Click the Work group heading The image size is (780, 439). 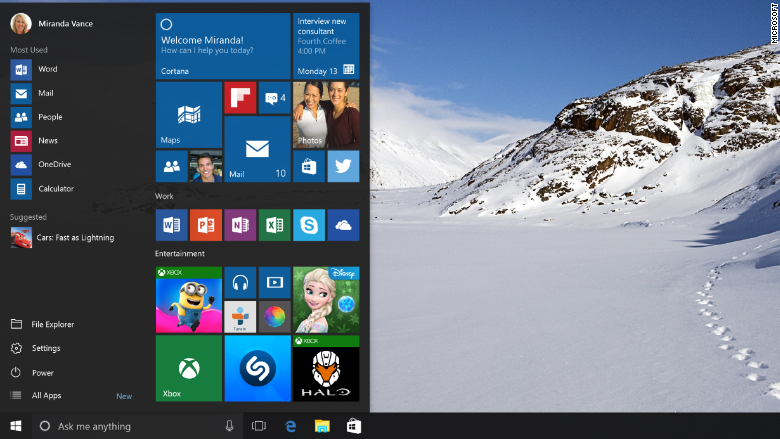(164, 196)
